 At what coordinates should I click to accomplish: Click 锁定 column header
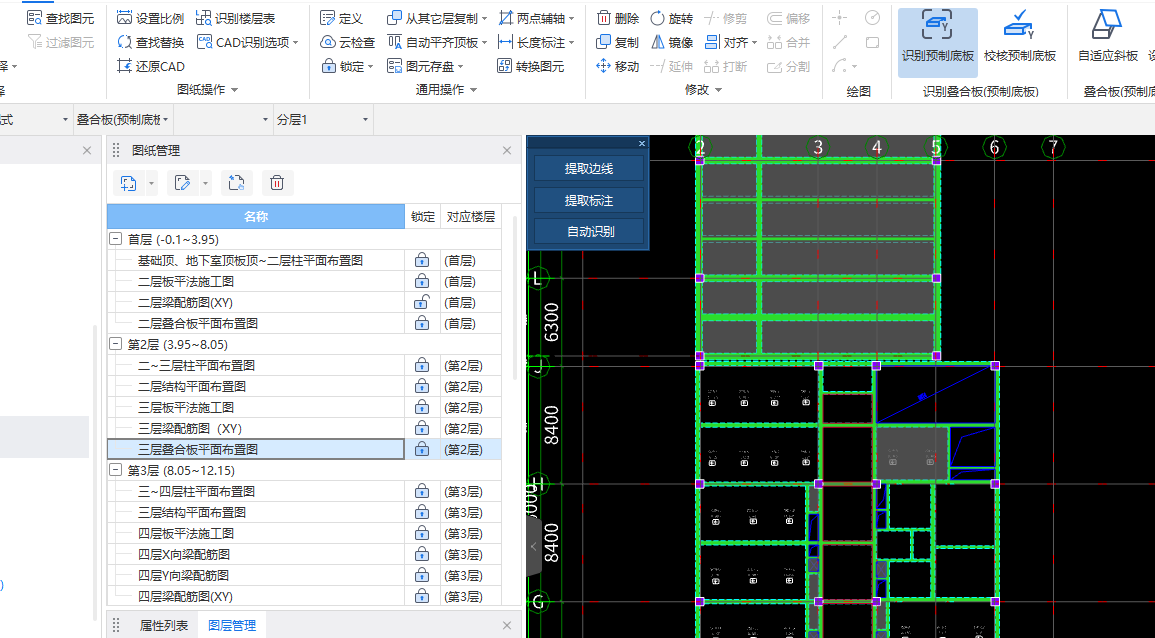(423, 217)
